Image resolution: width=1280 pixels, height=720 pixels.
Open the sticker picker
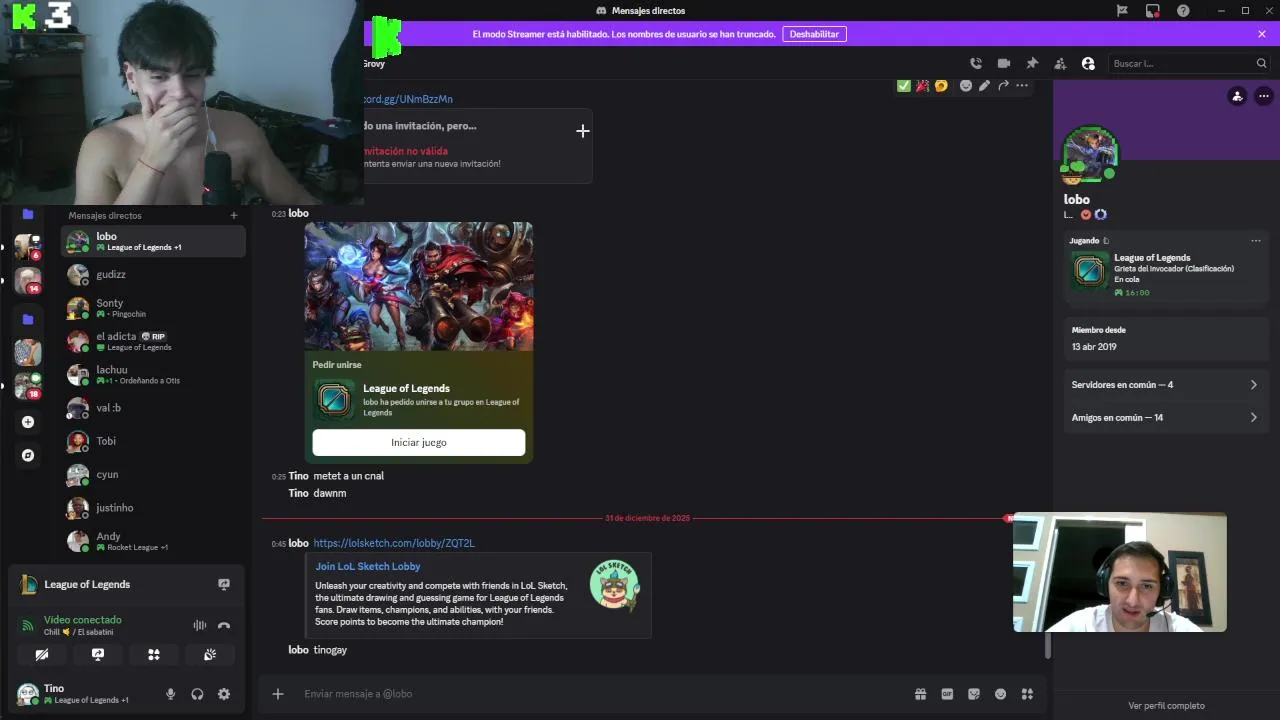click(974, 694)
